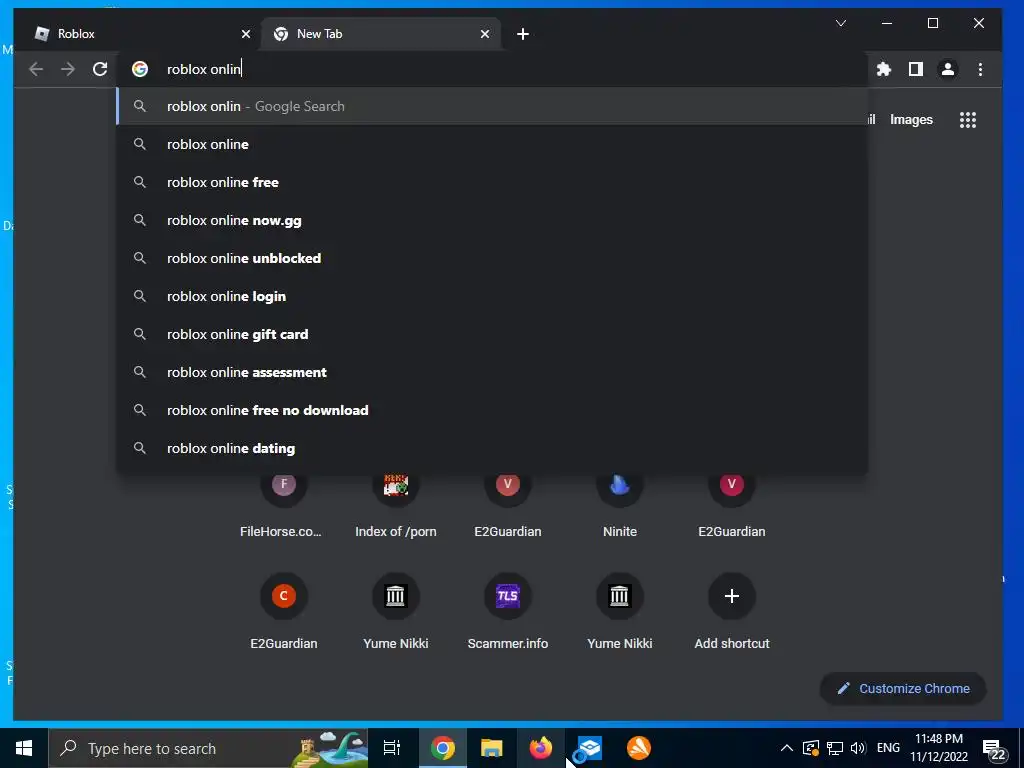Toggle the side panel icon
The width and height of the screenshot is (1024, 768).
click(916, 69)
